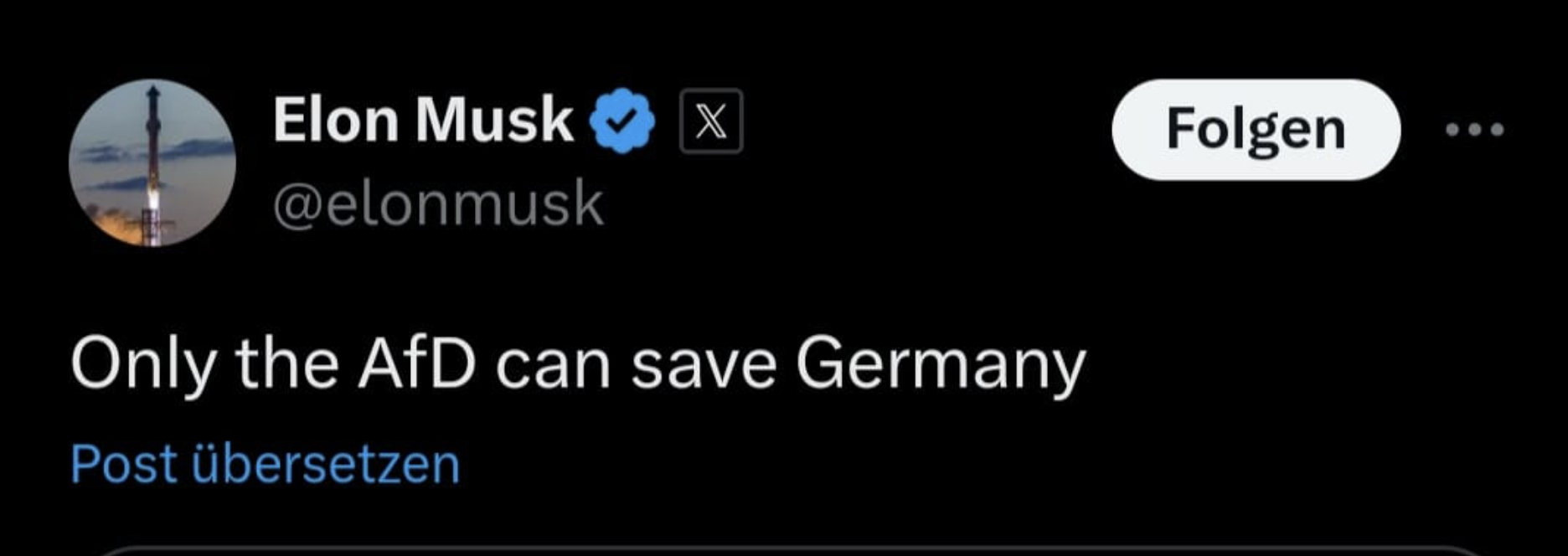Click the word Only in the post

coord(143,364)
